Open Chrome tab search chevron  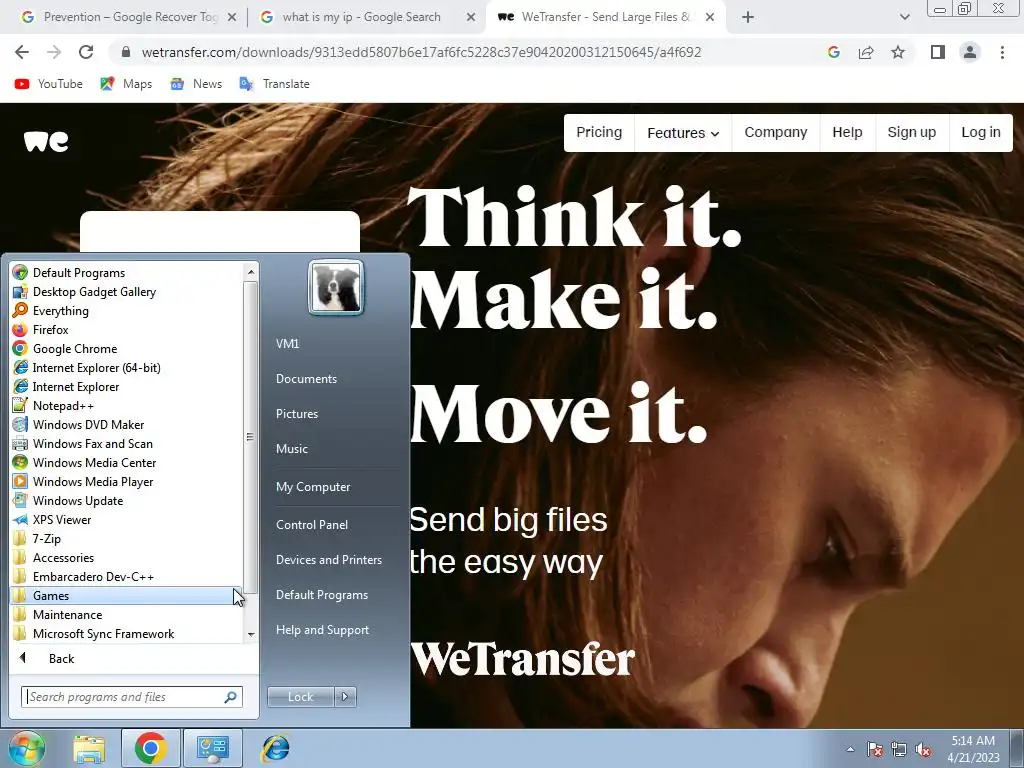904,17
